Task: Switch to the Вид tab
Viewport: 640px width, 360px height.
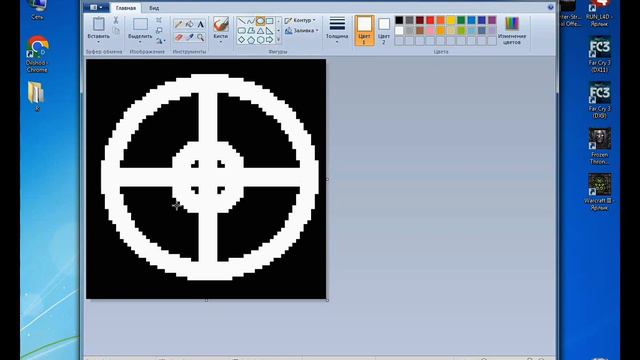Action: click(154, 8)
